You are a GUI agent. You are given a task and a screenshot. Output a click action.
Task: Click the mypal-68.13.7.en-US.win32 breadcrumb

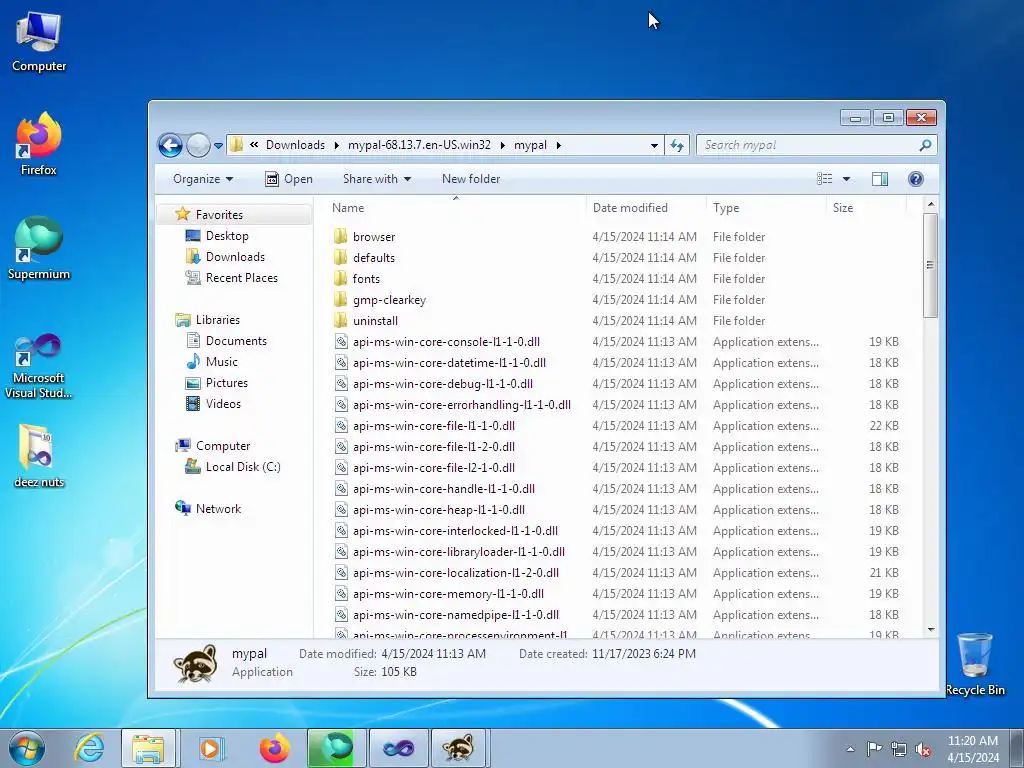[x=419, y=145]
